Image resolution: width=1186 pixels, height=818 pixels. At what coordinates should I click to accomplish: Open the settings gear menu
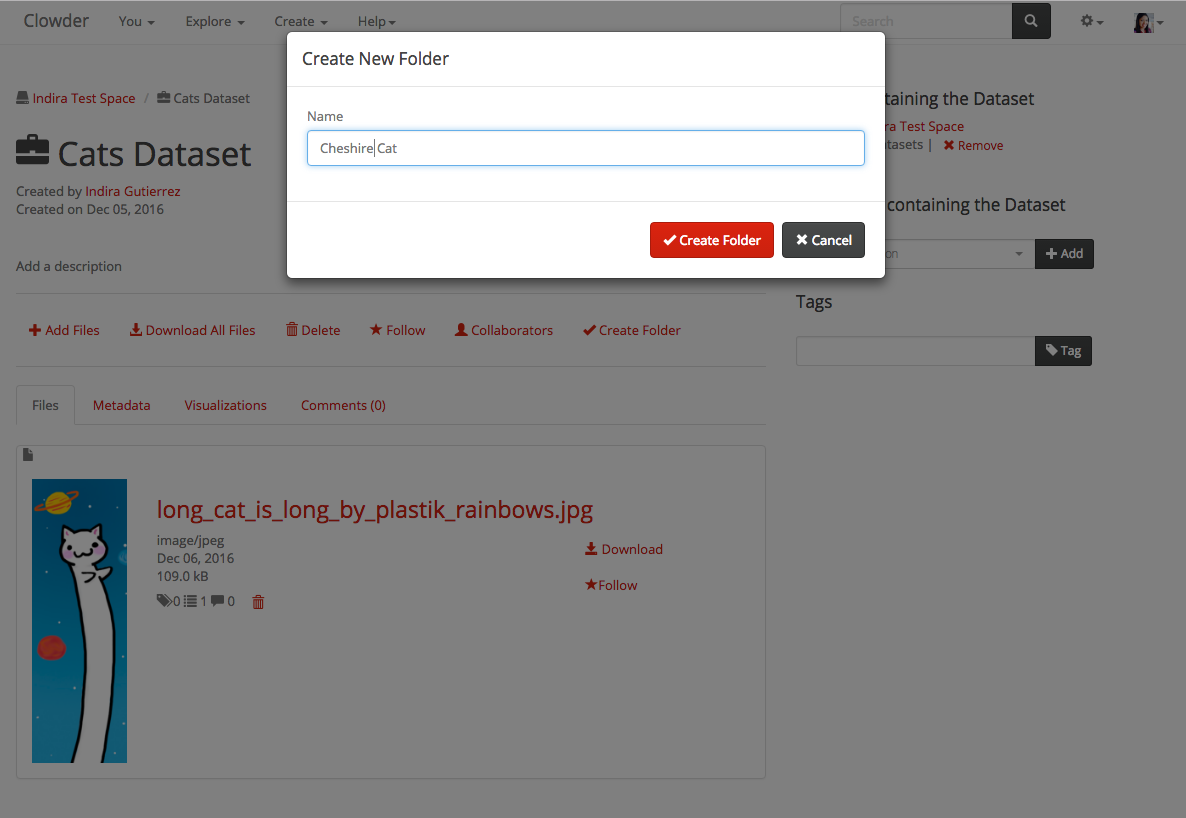click(1091, 21)
